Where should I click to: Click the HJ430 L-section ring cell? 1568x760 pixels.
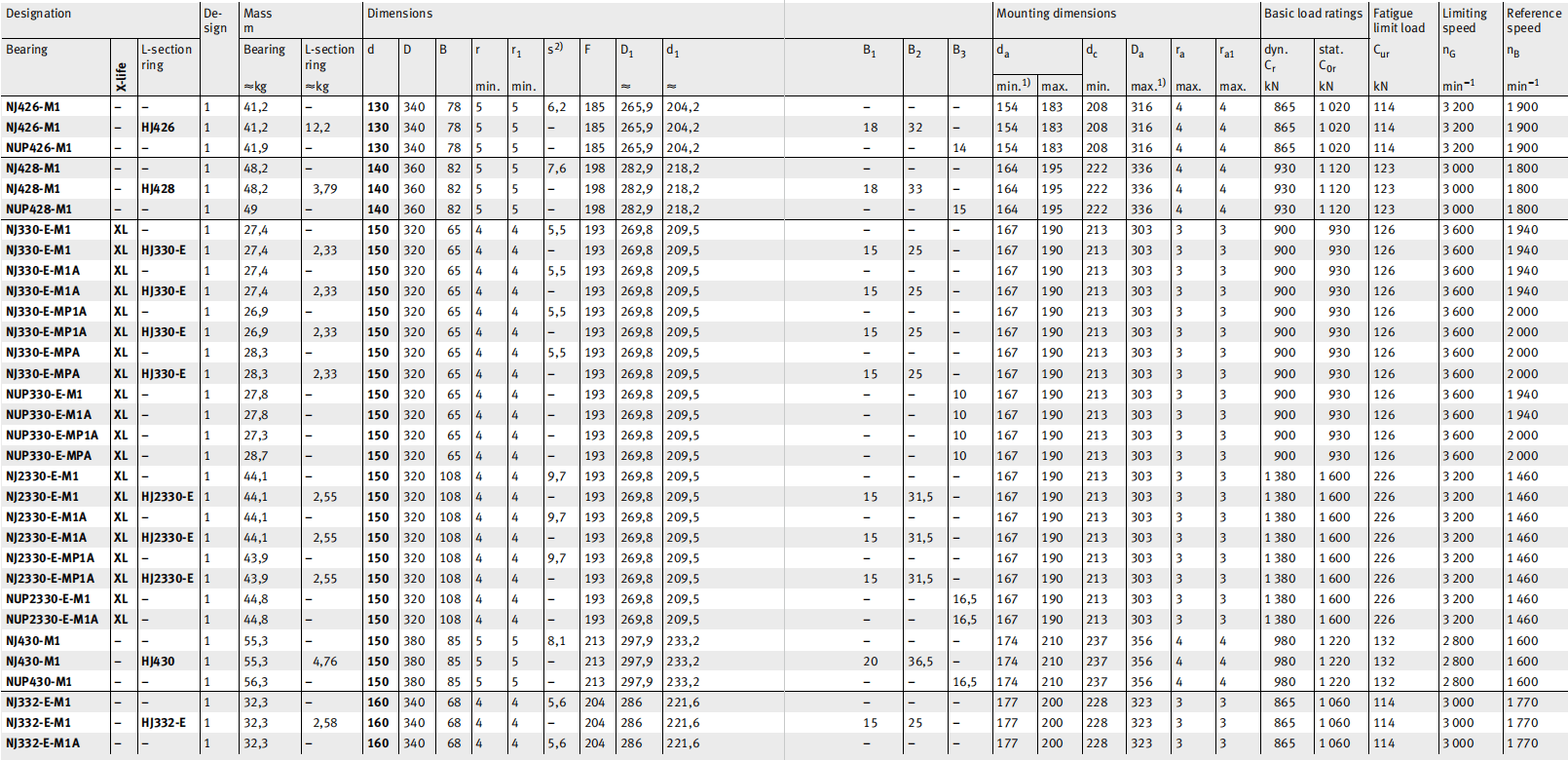(x=158, y=662)
